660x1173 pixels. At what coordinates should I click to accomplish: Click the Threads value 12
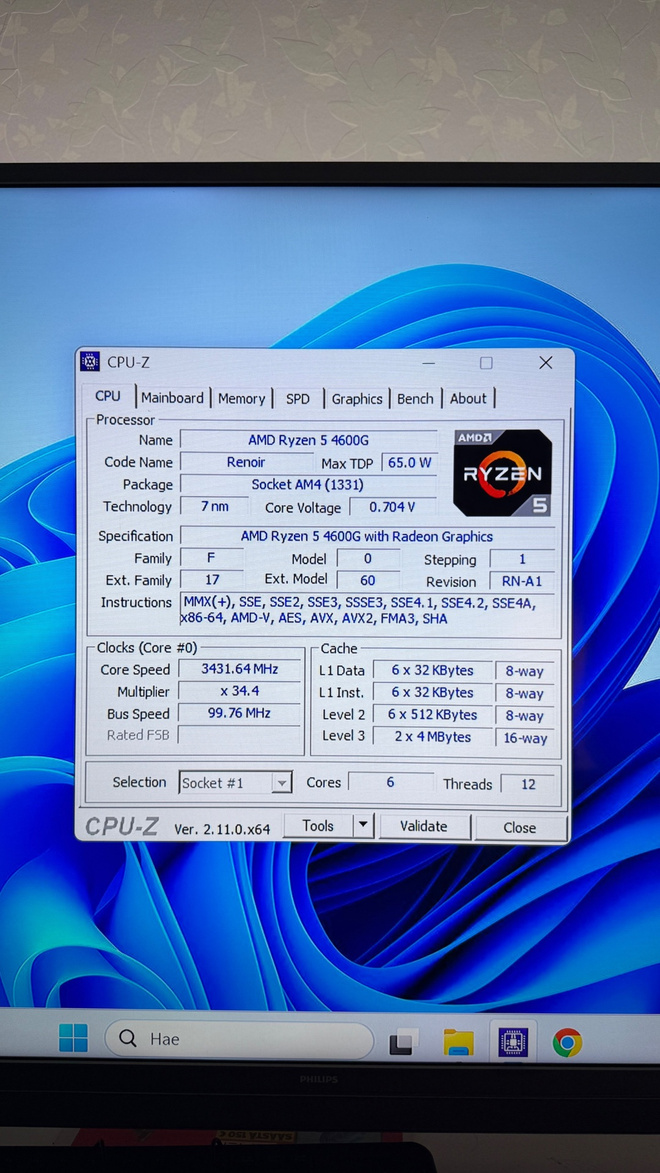(528, 784)
